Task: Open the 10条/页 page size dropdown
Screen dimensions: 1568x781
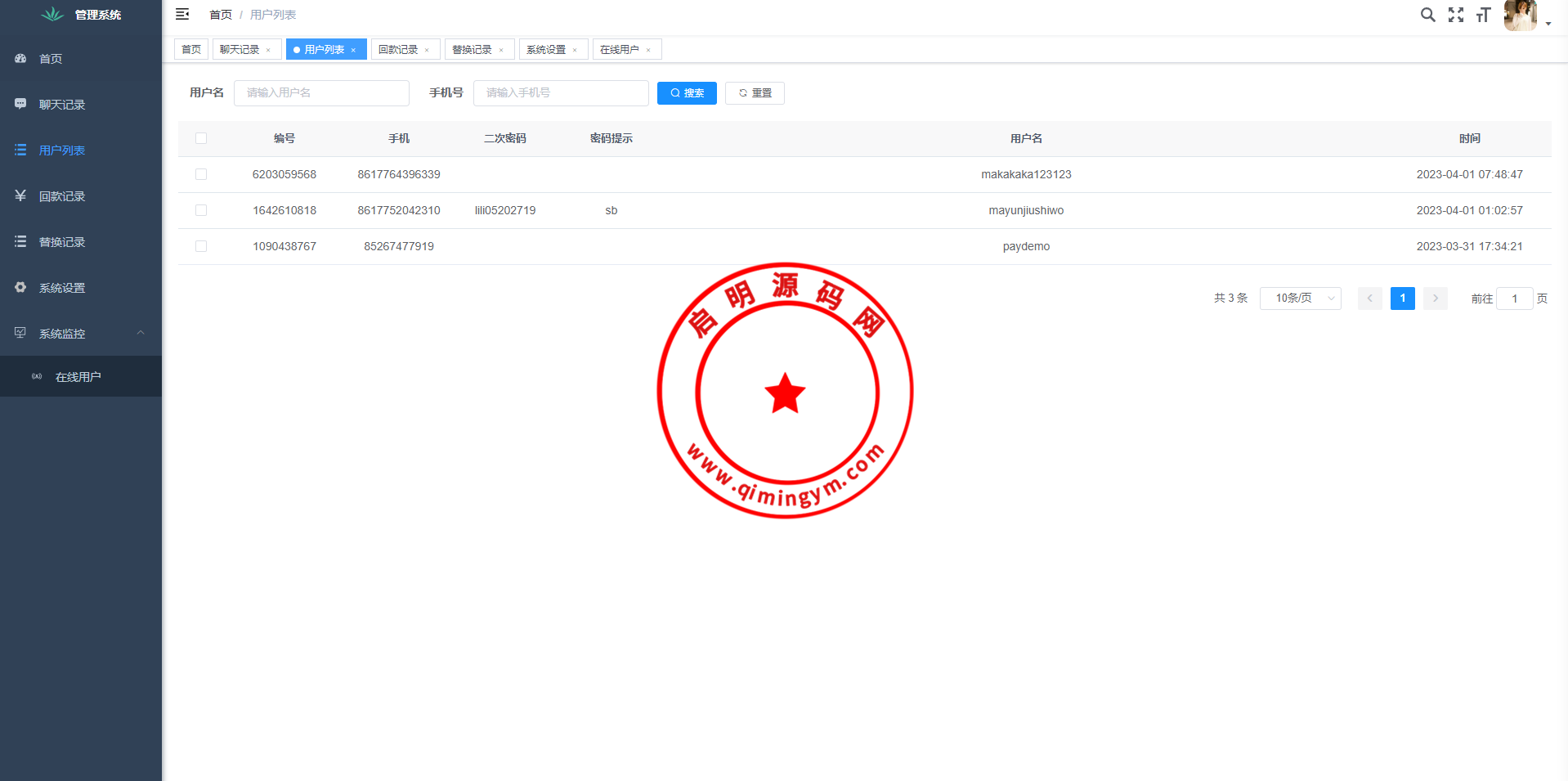Action: tap(1300, 298)
